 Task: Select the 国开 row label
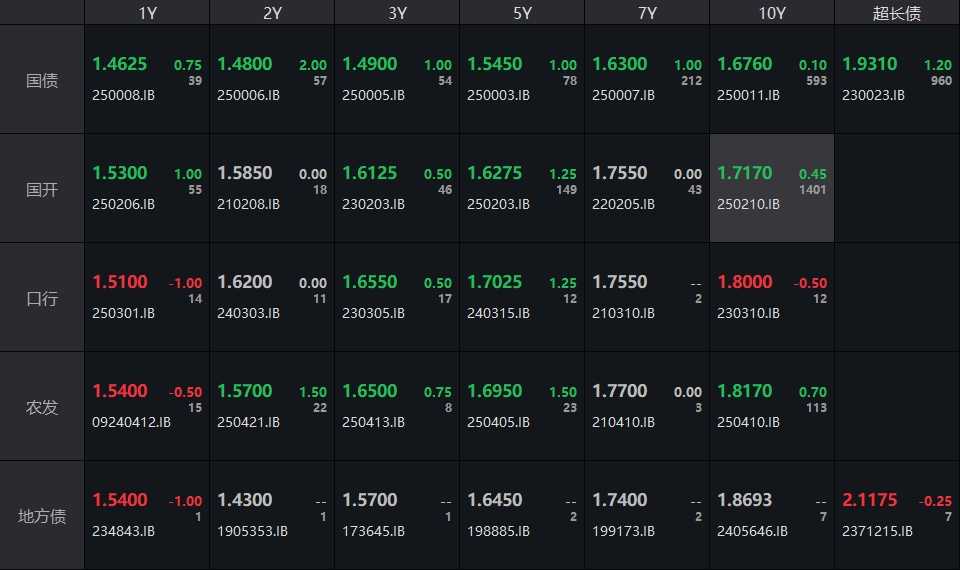42,189
